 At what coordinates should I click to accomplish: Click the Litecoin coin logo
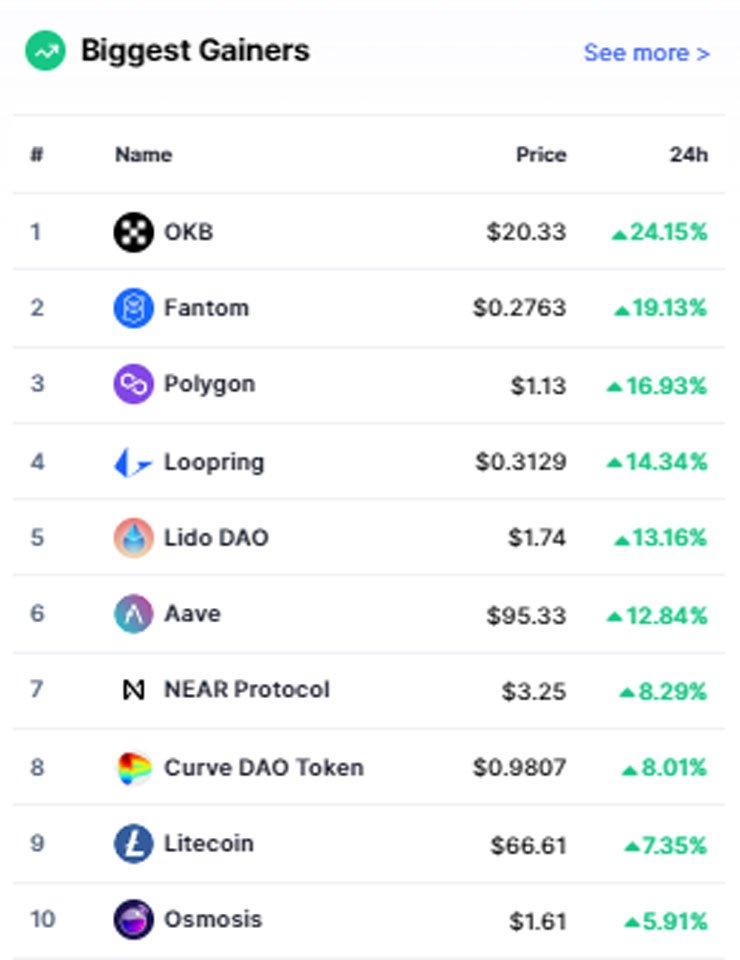tap(133, 844)
